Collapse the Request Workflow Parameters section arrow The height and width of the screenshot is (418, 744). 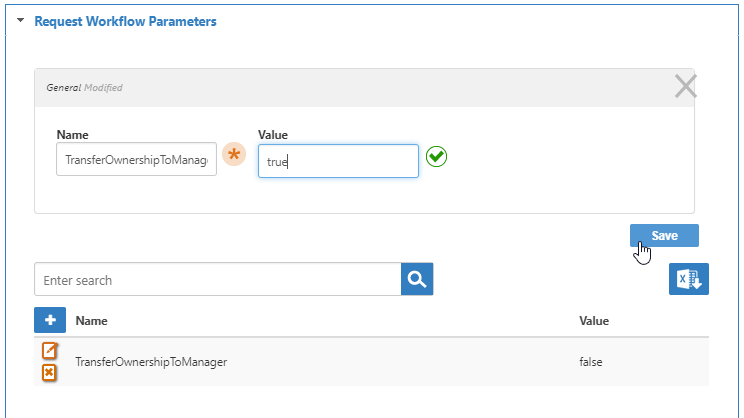point(20,21)
